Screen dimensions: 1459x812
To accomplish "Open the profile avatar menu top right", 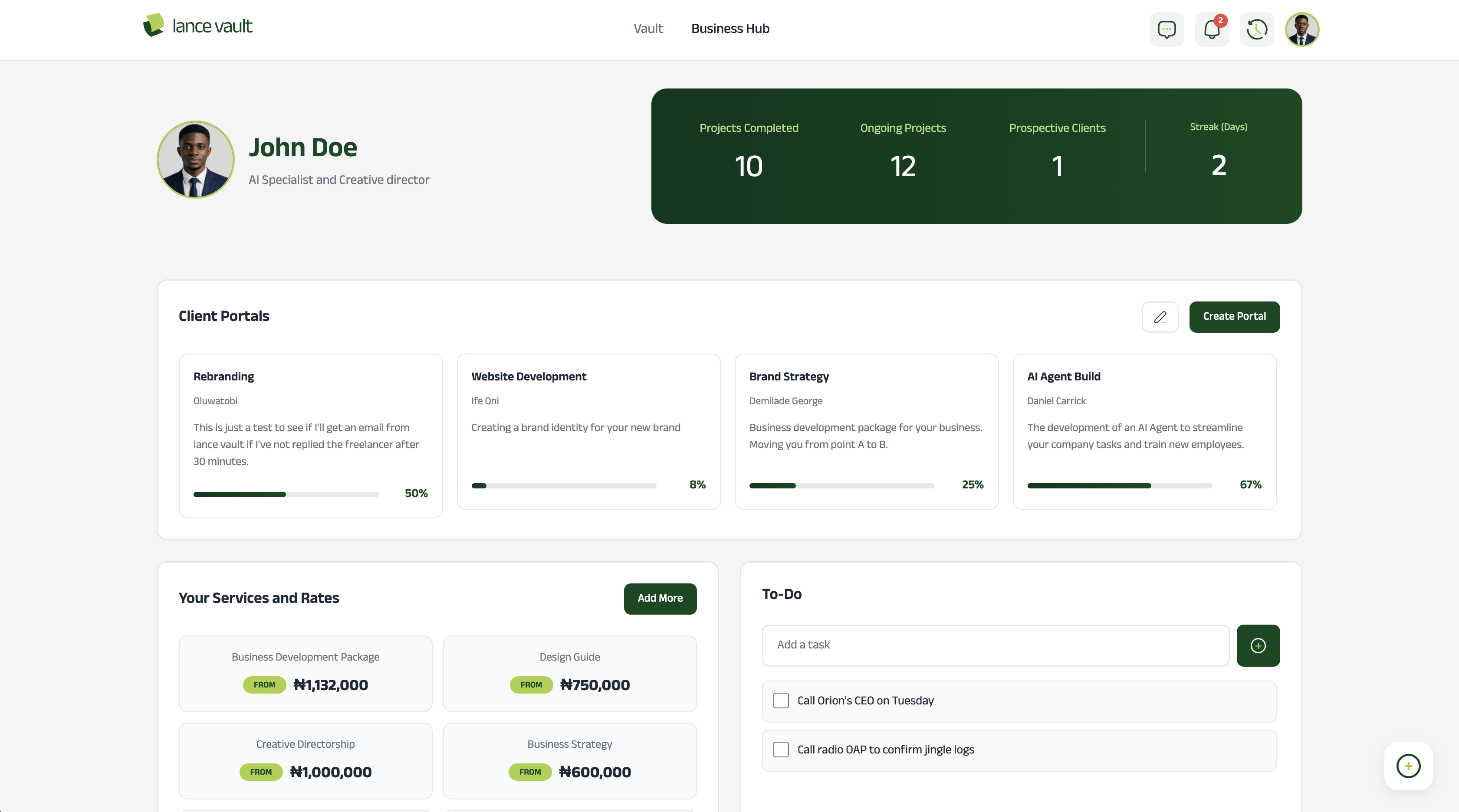I will [x=1301, y=29].
